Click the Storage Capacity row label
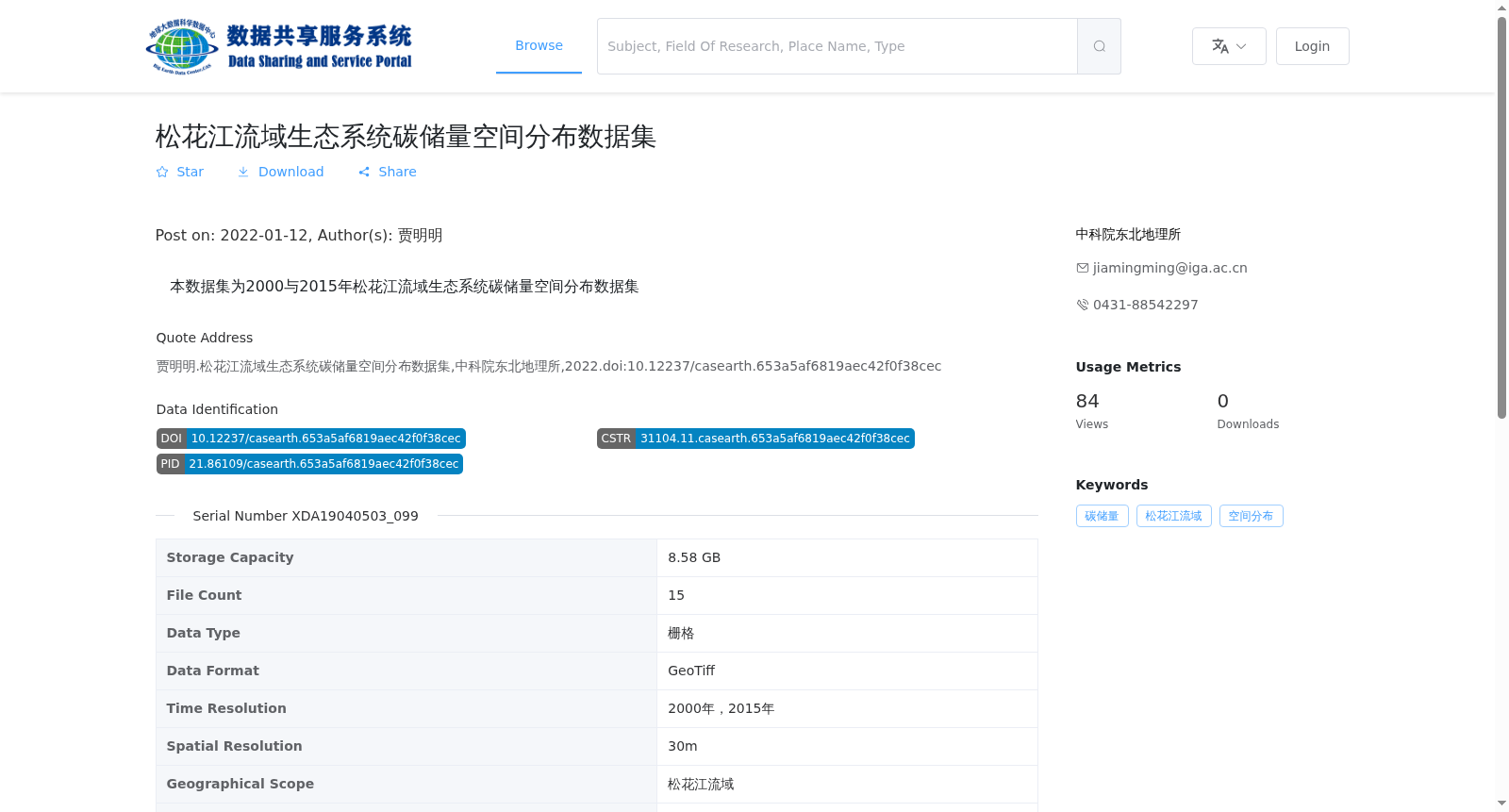This screenshot has height=812, width=1509. (x=230, y=557)
